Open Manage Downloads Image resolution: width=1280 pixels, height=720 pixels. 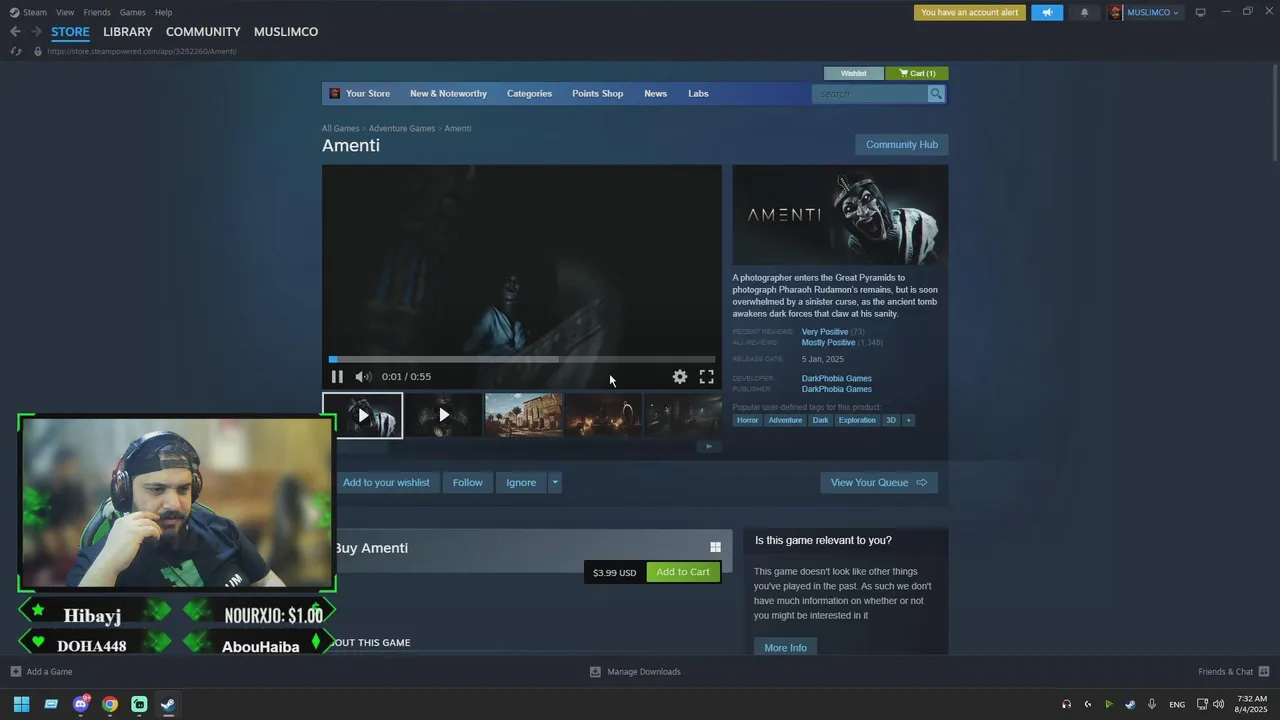[635, 672]
